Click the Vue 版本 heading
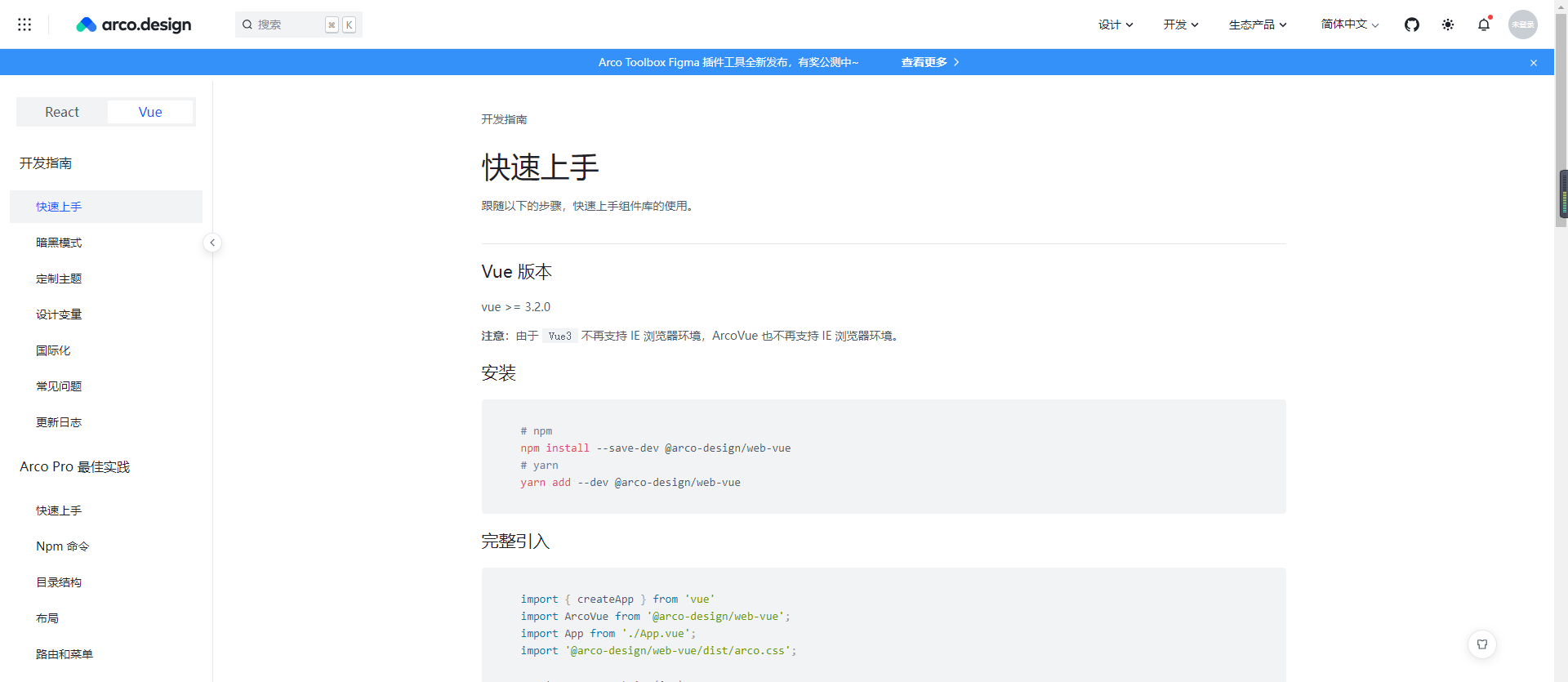The height and width of the screenshot is (682, 1568). point(517,272)
